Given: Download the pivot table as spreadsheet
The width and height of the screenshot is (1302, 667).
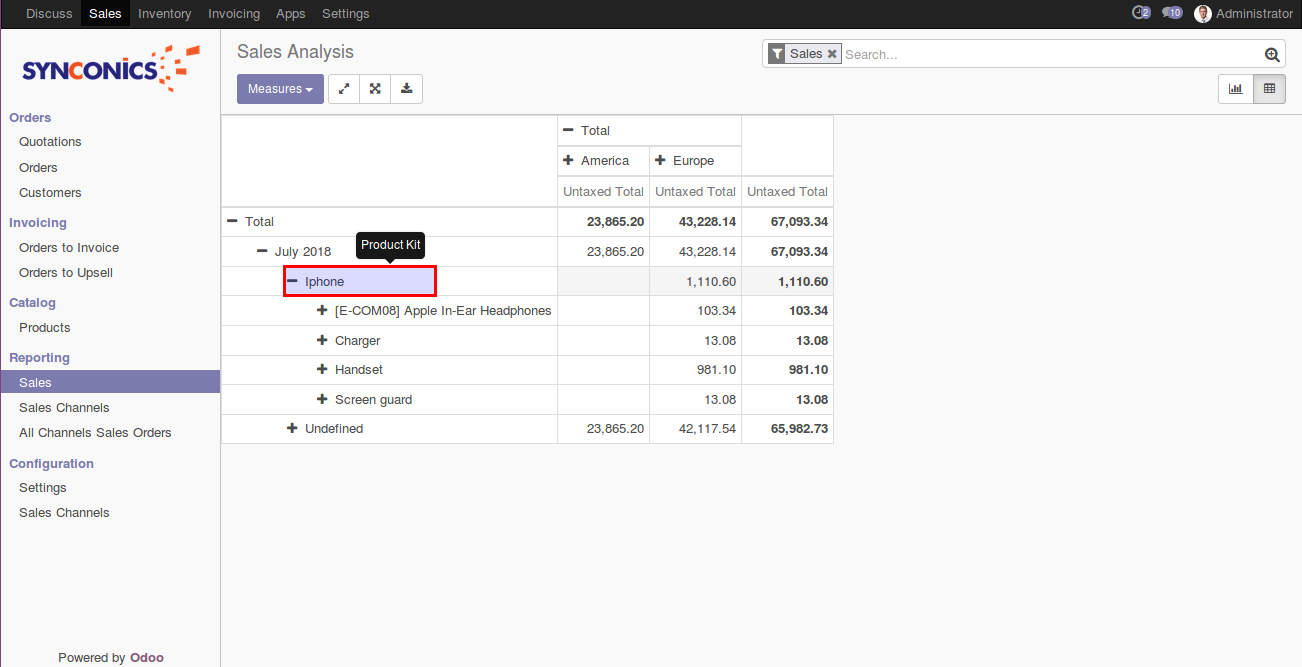Looking at the screenshot, I should [x=407, y=89].
